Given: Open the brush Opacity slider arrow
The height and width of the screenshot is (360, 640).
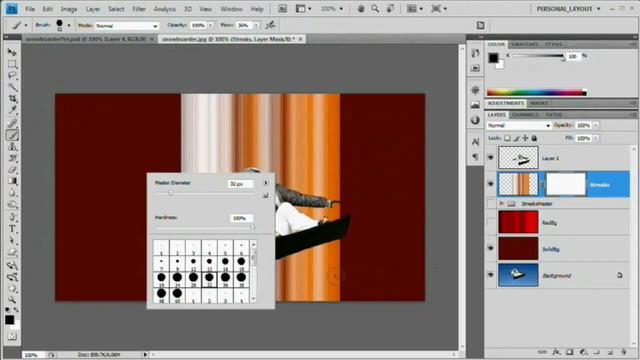Looking at the screenshot, I should click(x=211, y=25).
